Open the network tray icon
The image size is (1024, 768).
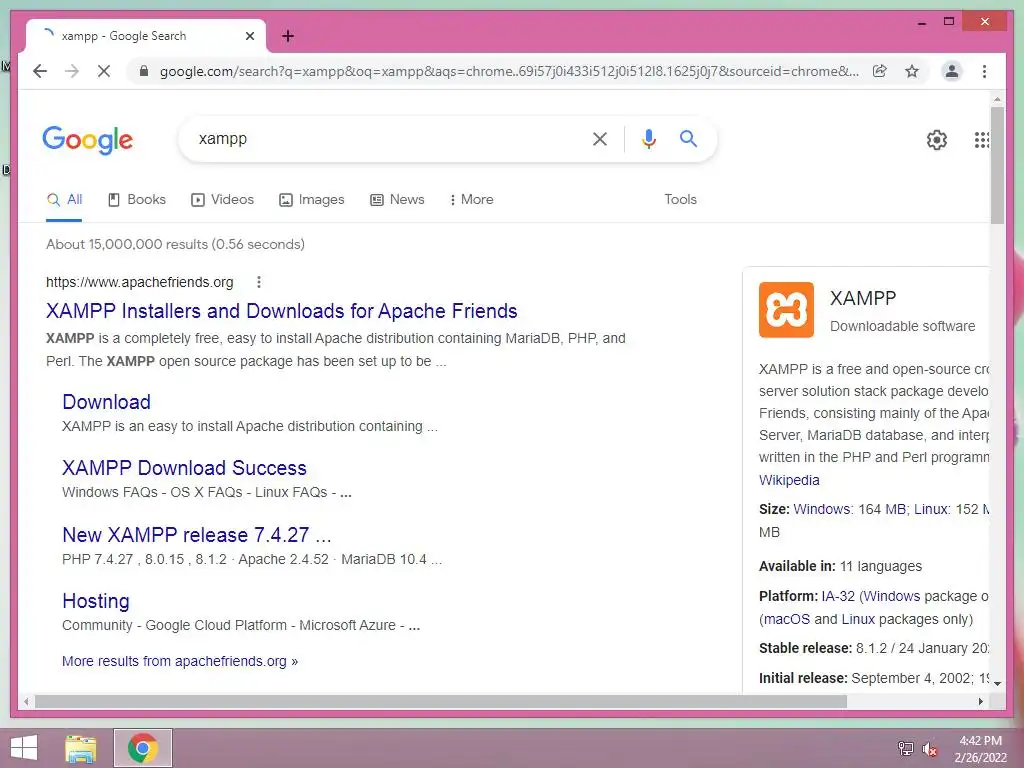pos(905,748)
